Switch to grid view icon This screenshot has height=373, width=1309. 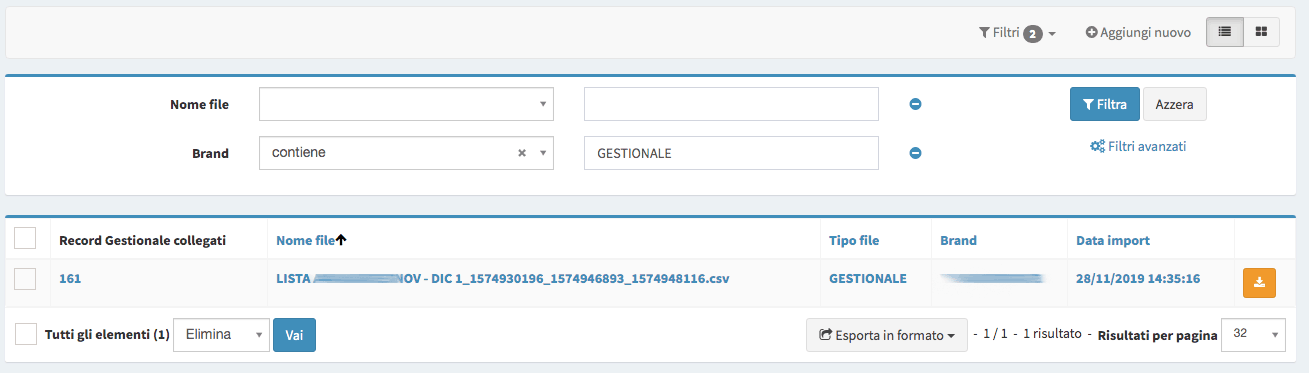coord(1261,32)
